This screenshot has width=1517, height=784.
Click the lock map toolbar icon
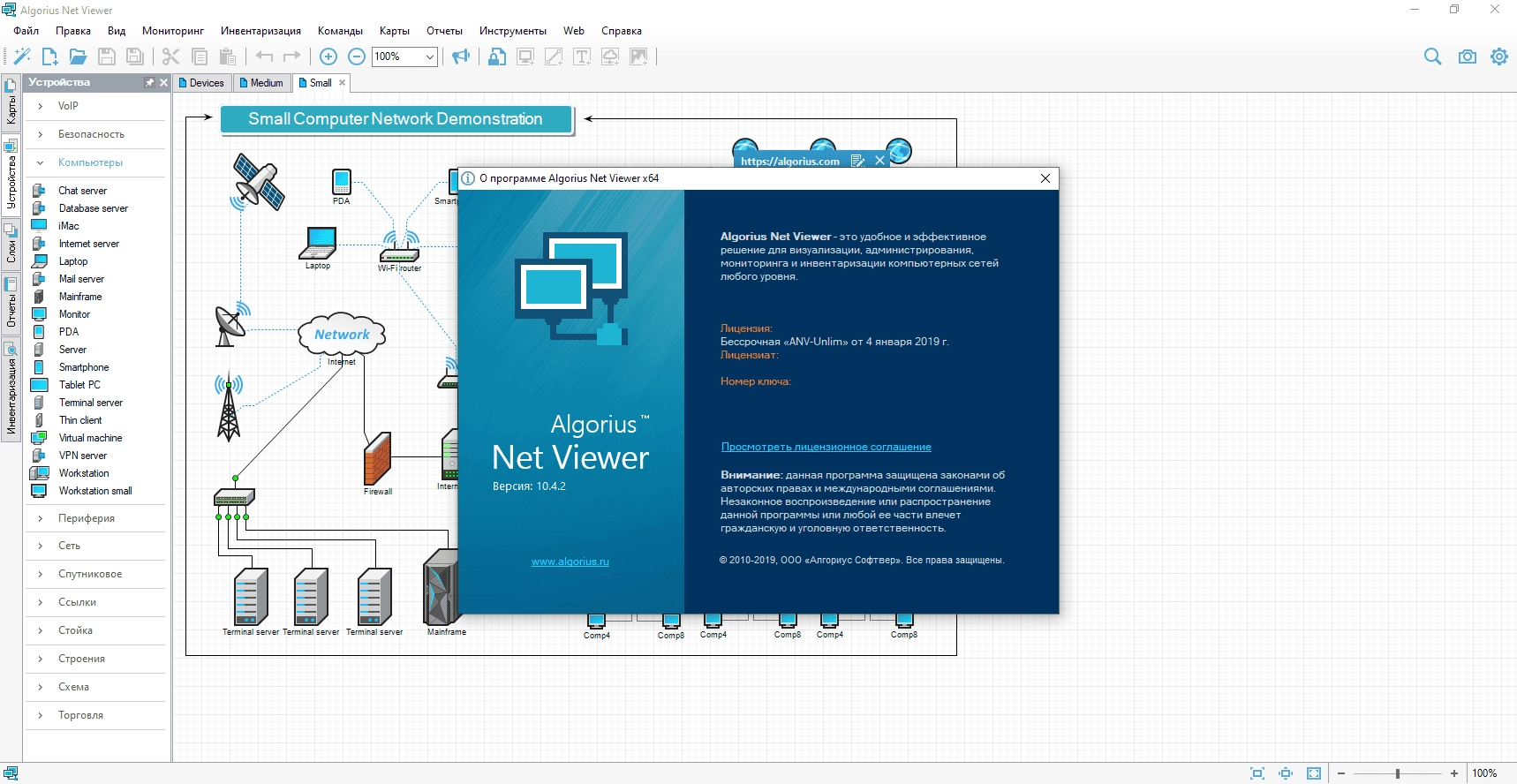[x=497, y=57]
